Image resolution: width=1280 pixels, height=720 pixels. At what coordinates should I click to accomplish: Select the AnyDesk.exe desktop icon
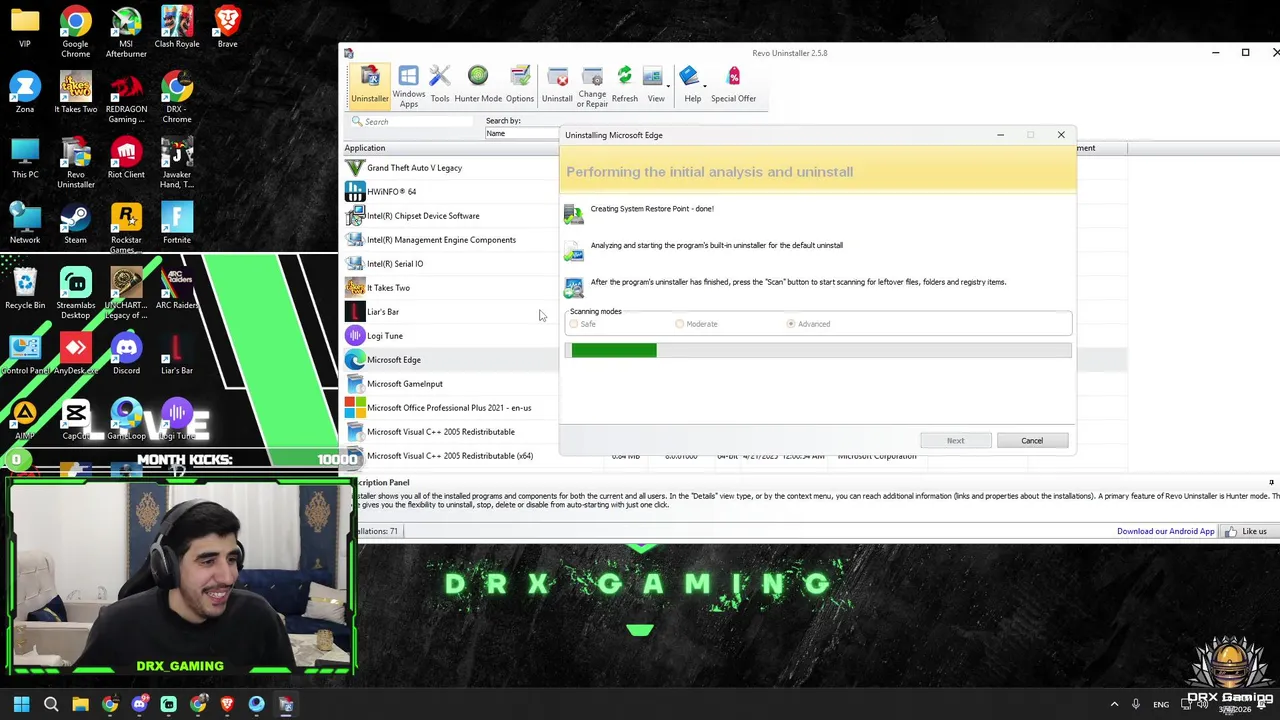point(75,354)
